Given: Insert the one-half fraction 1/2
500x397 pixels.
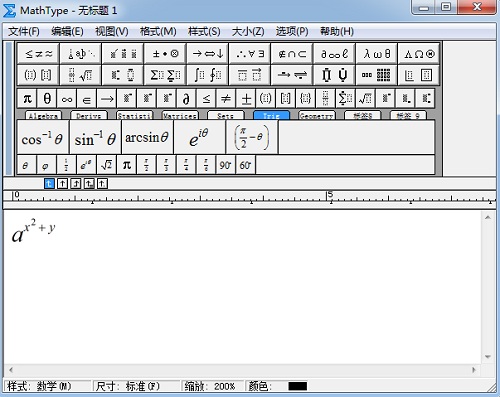Looking at the screenshot, I should (x=66, y=165).
